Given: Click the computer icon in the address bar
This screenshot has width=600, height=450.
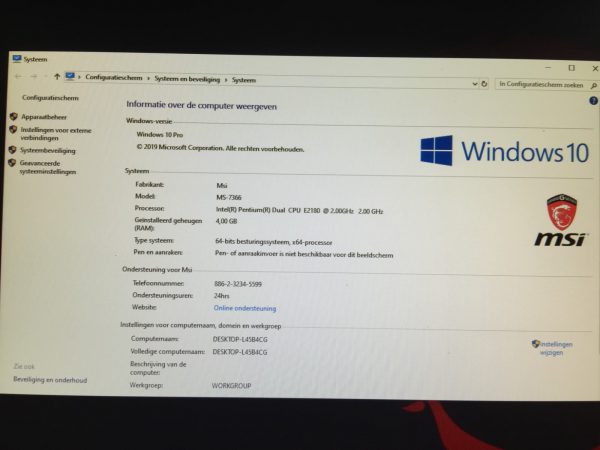Looking at the screenshot, I should click(70, 76).
